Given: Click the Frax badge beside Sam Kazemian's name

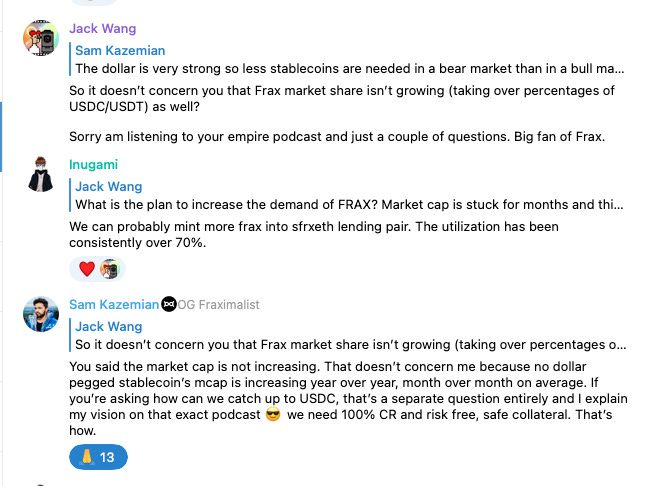Looking at the screenshot, I should (168, 304).
